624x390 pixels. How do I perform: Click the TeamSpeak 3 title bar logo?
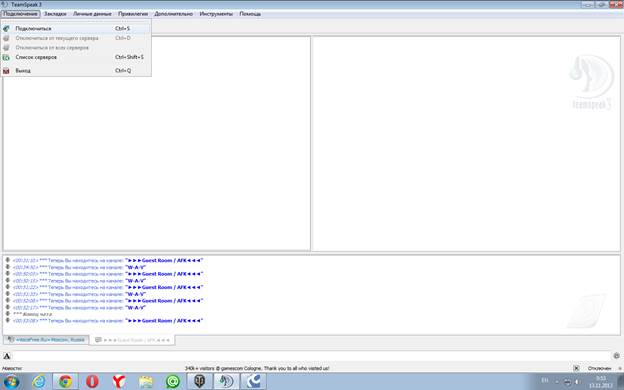coord(5,4)
